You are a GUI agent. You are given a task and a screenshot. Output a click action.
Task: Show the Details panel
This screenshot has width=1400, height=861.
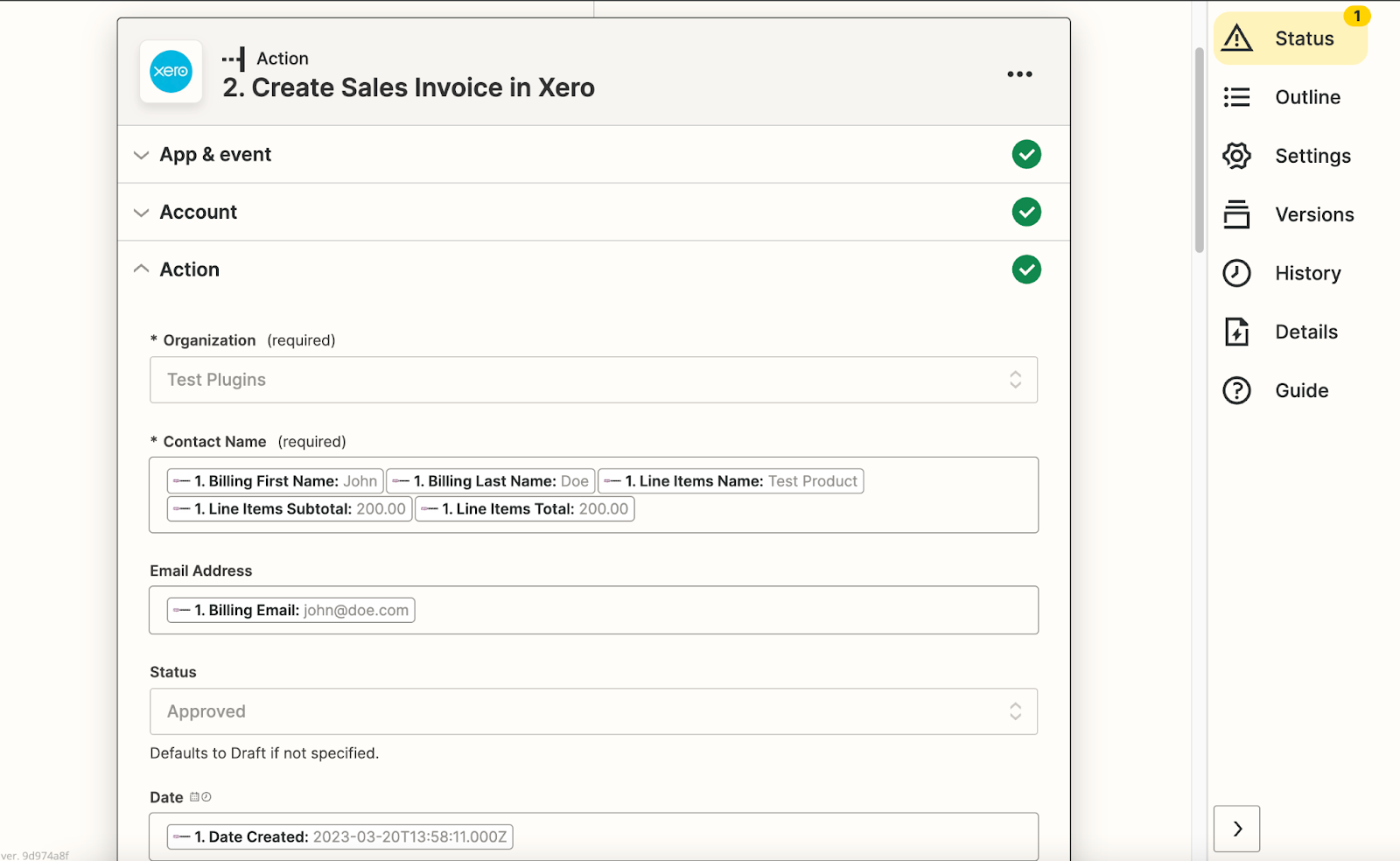pyautogui.click(x=1236, y=331)
